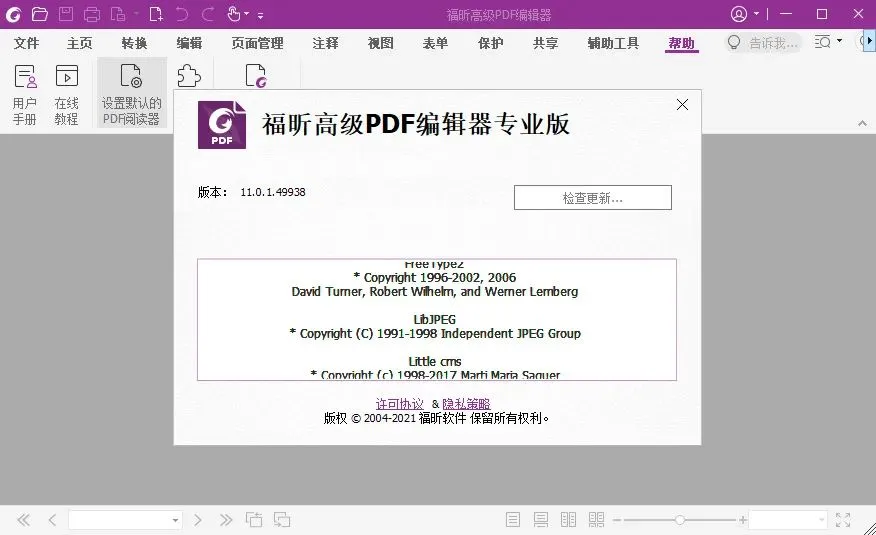
Task: Click the find/search list icon
Action: click(822, 42)
